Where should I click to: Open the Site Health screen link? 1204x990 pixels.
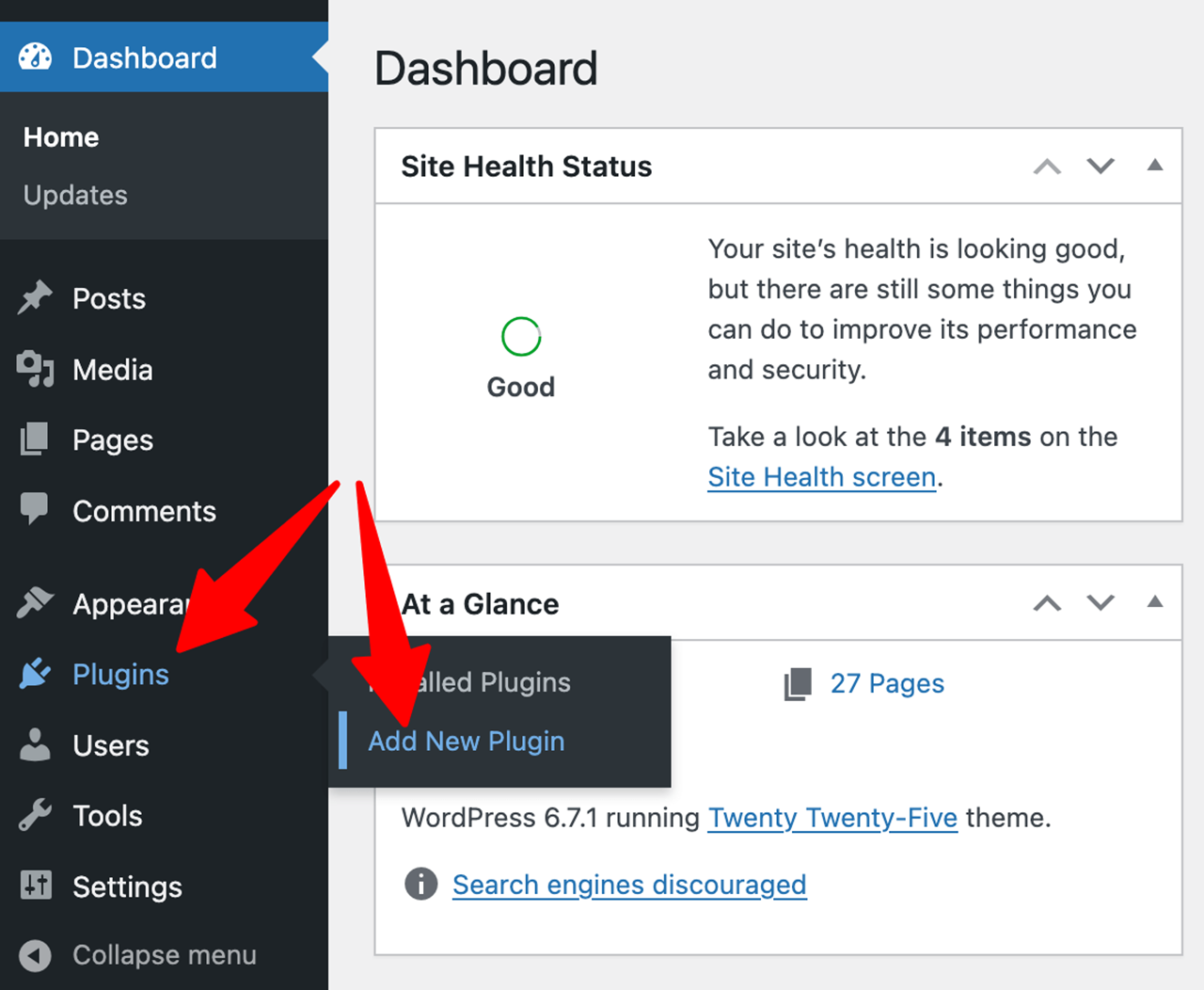point(821,477)
